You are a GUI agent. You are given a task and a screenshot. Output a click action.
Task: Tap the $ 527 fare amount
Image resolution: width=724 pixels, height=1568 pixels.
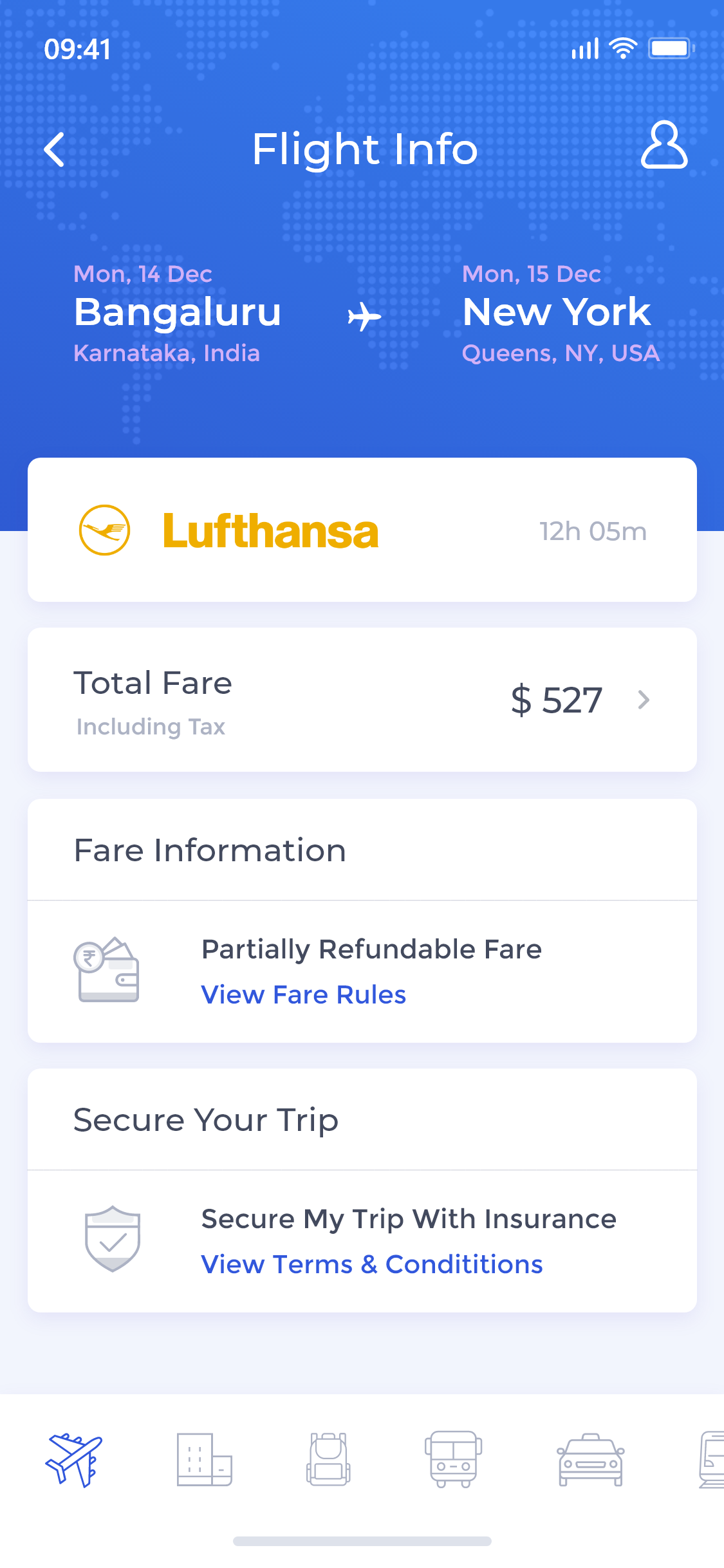(556, 700)
